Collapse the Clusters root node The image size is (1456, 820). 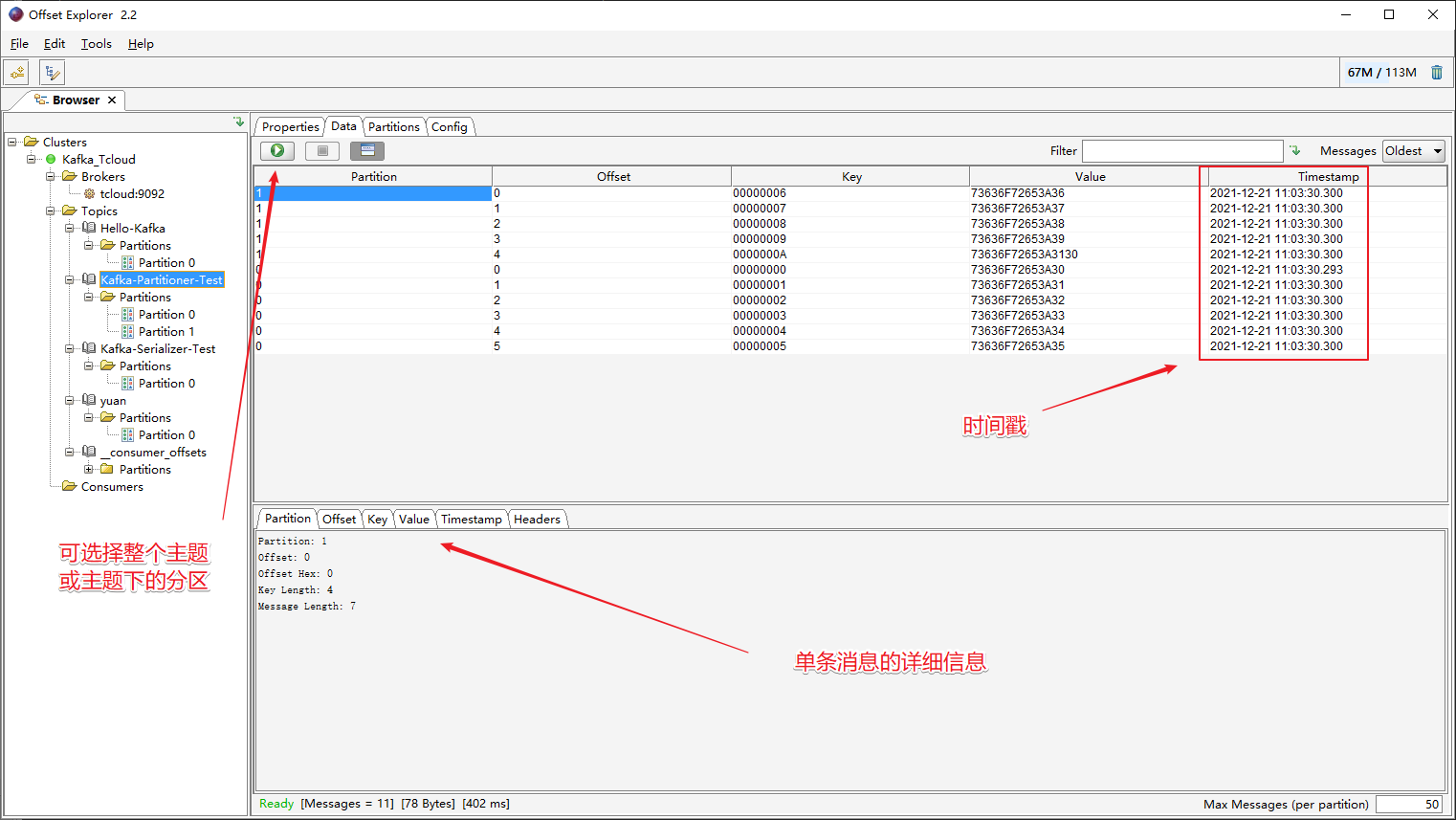[x=12, y=142]
